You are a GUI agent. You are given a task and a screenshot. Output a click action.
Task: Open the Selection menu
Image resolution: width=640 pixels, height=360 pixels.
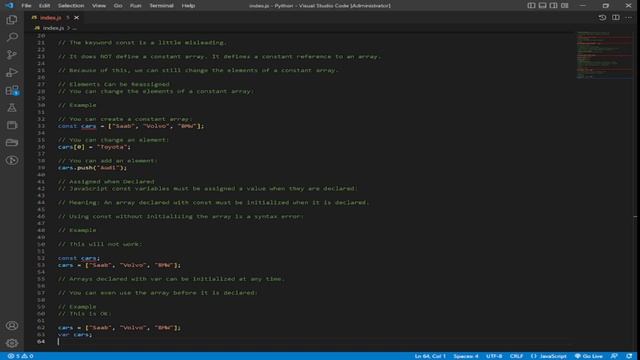pos(71,5)
